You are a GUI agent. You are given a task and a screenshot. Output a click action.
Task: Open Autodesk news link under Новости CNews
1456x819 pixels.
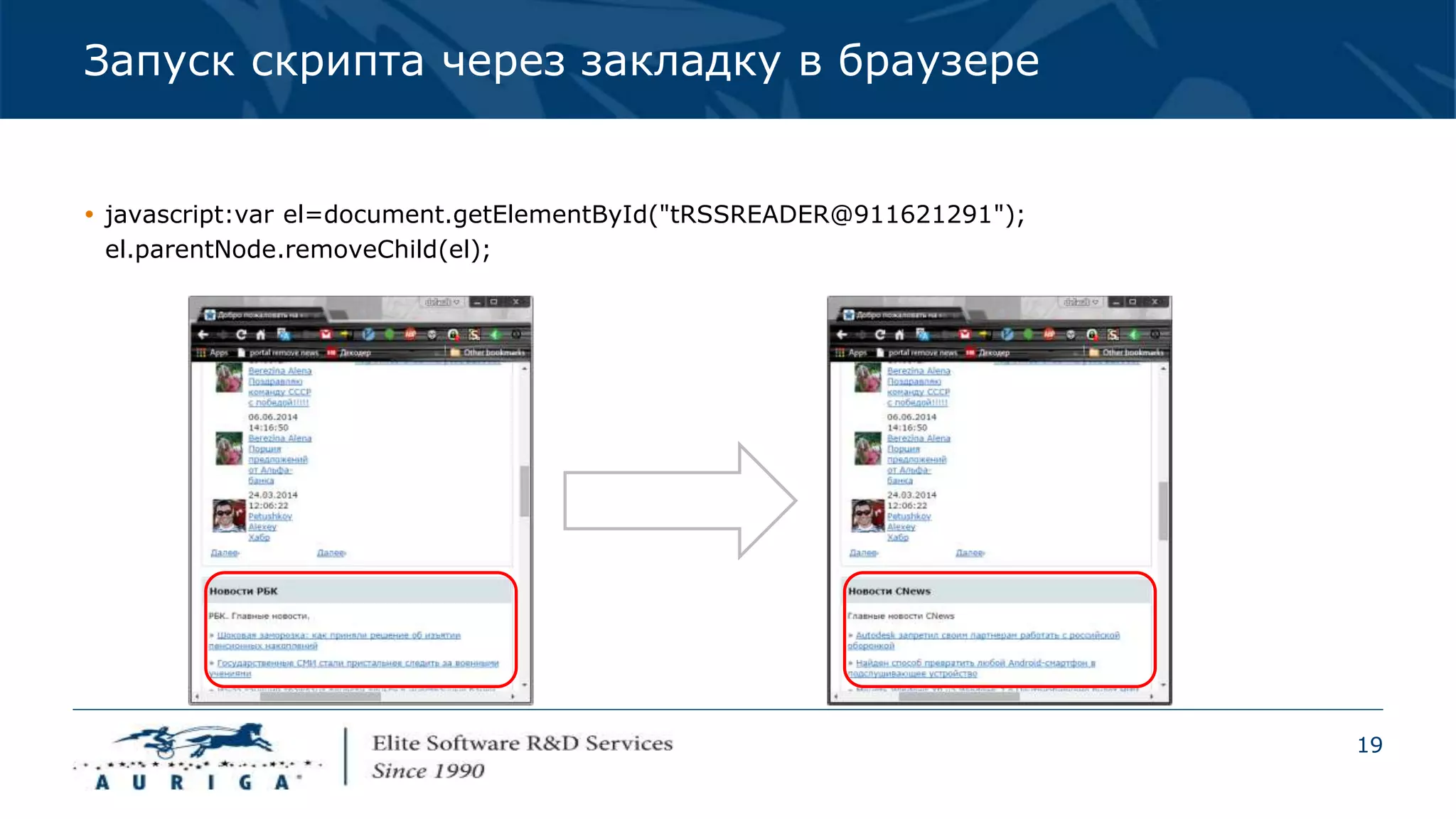(984, 641)
